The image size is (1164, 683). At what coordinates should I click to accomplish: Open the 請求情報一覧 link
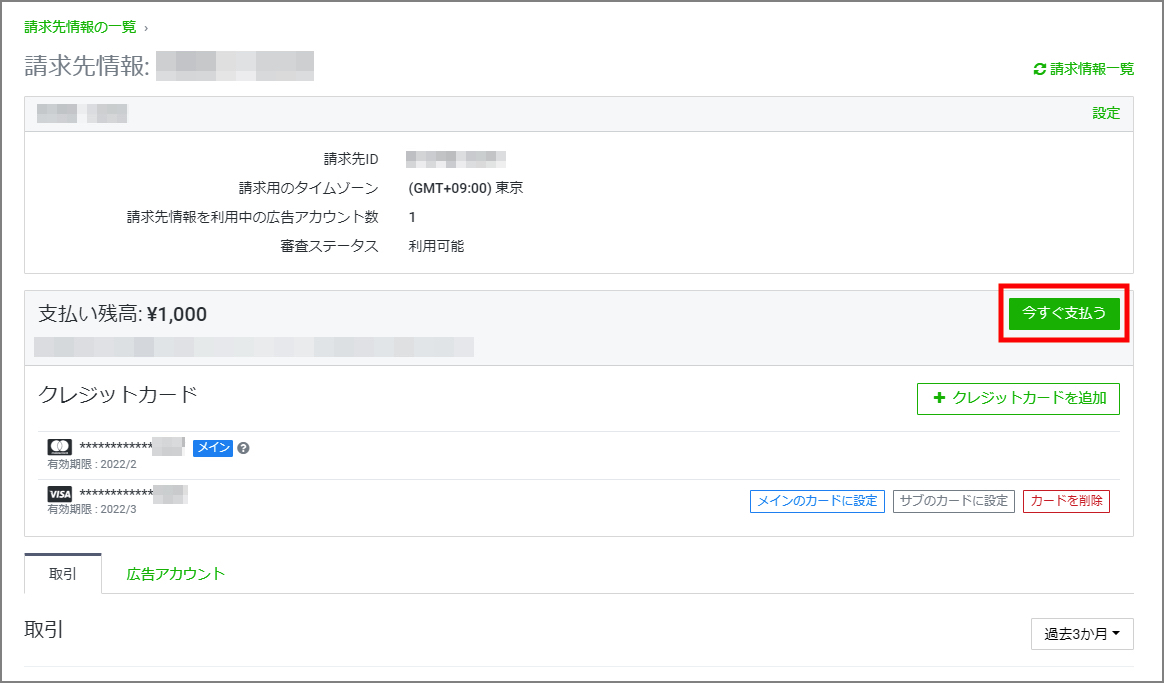pyautogui.click(x=1091, y=70)
